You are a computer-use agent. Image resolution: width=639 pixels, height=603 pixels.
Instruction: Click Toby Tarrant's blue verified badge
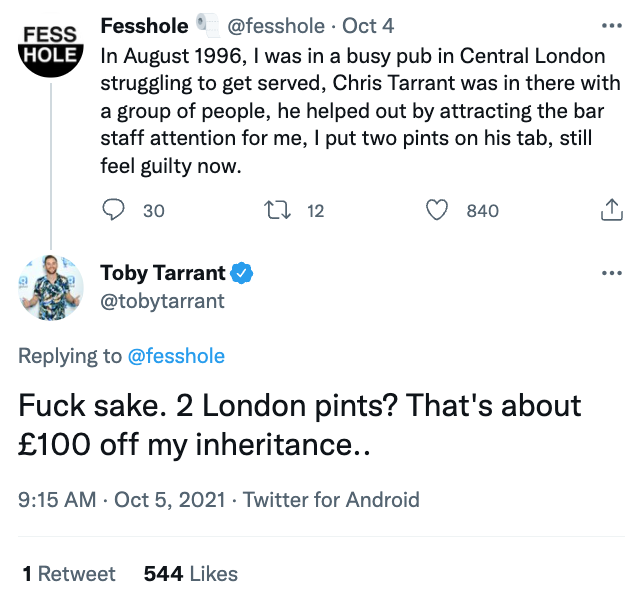pyautogui.click(x=242, y=273)
